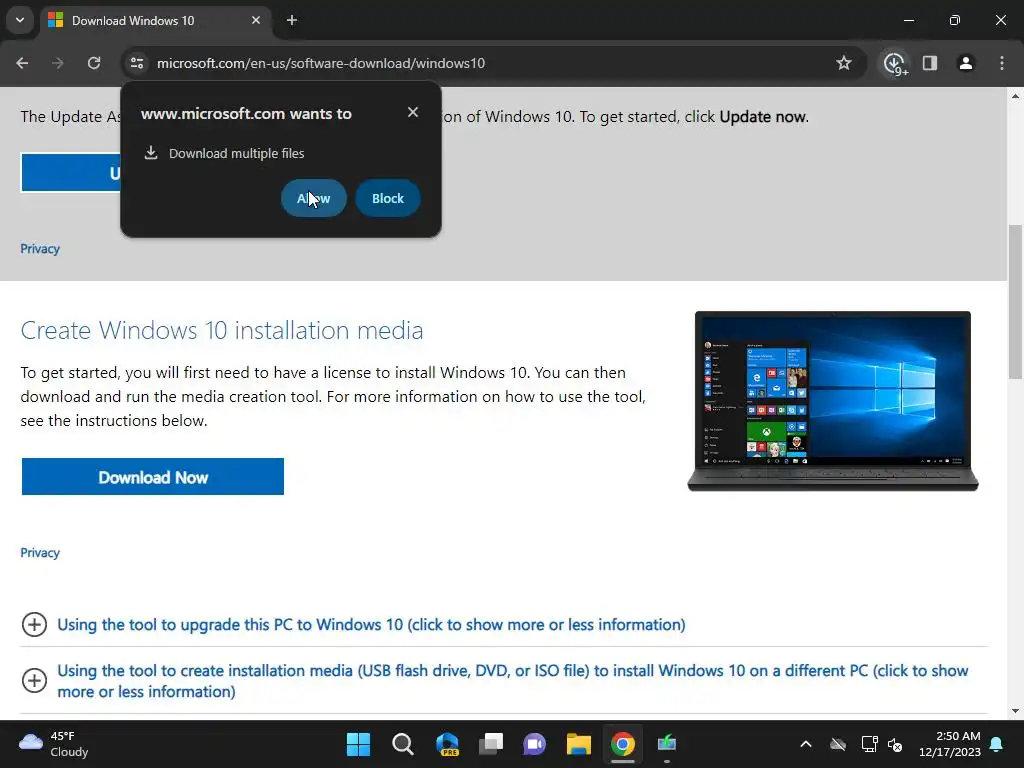
Task: Open network status tray icon
Action: [869, 744]
